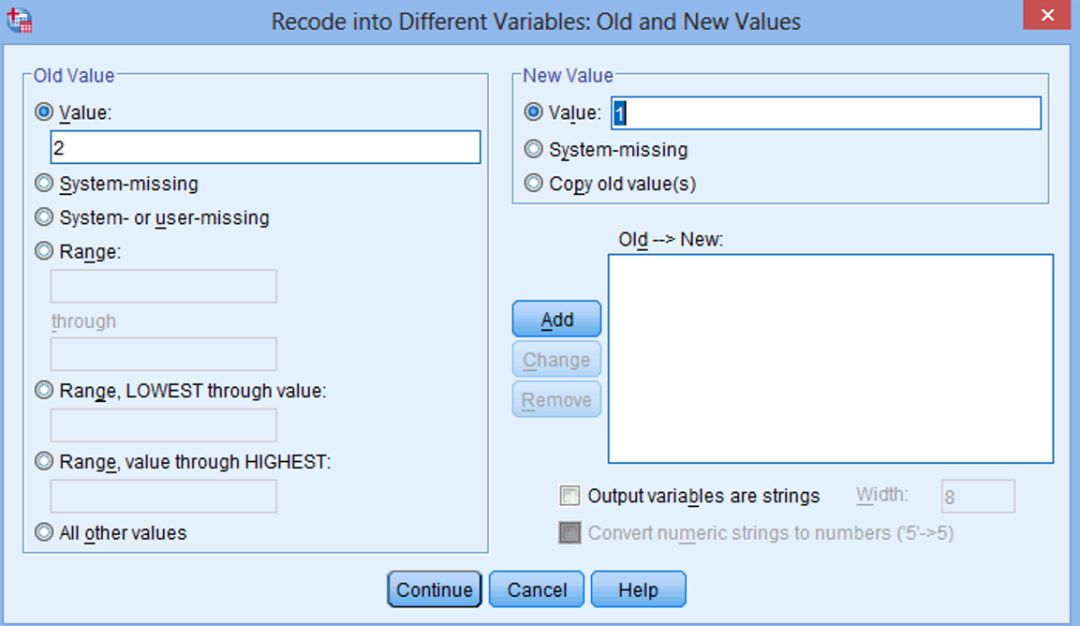This screenshot has width=1080, height=626.
Task: Click the SPSS dialog icon in title bar
Action: click(x=19, y=21)
